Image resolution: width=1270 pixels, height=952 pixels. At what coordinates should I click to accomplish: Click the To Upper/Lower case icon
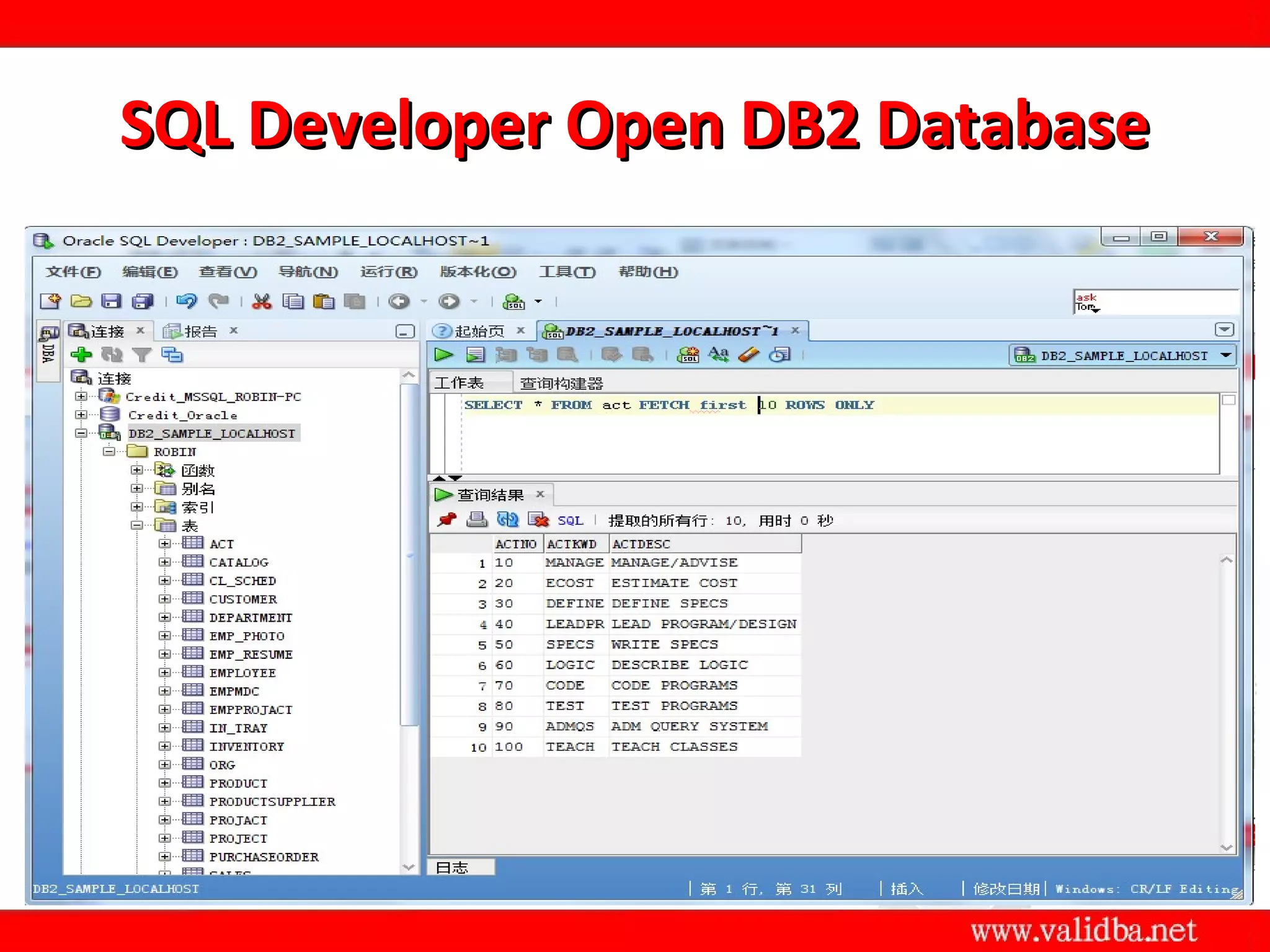pyautogui.click(x=719, y=355)
